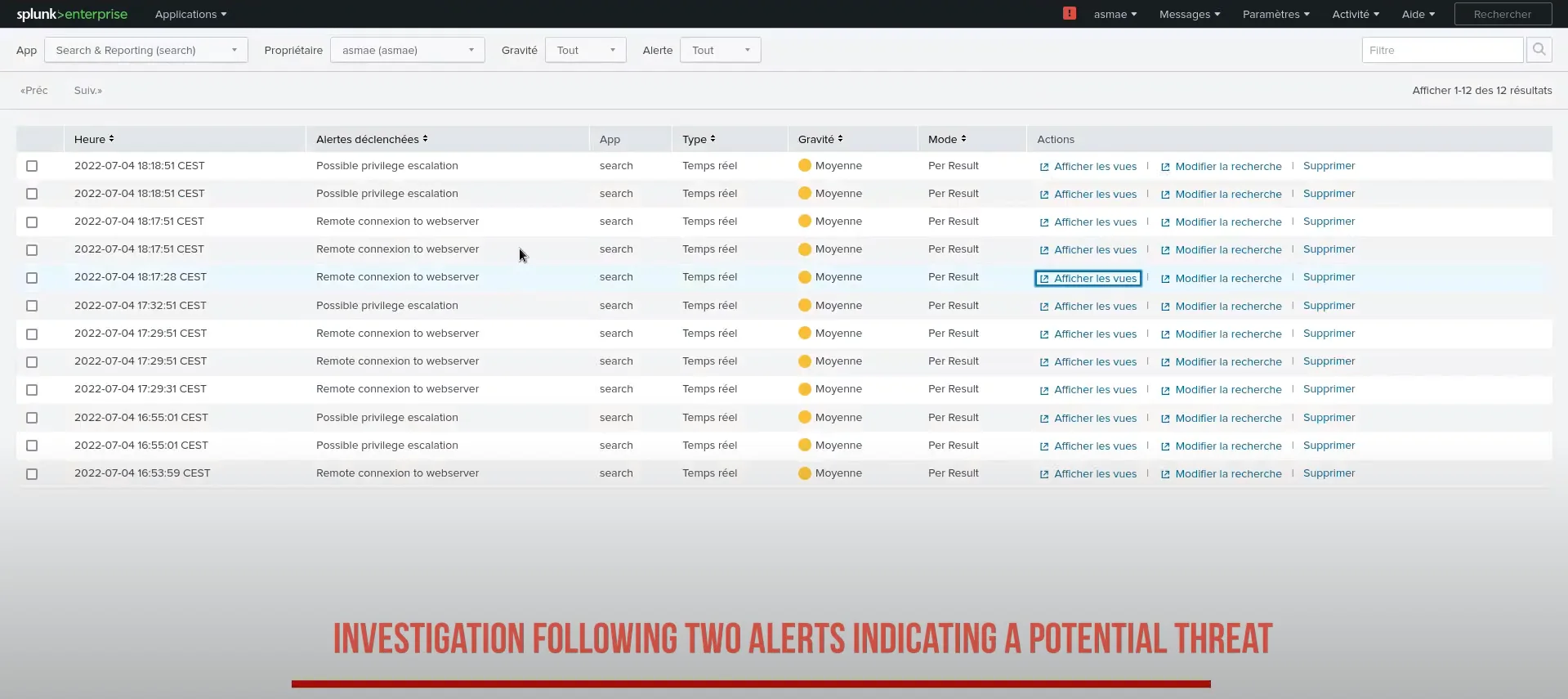Tick checkbox for first 18:18:51 alert
1568x699 pixels.
point(32,166)
